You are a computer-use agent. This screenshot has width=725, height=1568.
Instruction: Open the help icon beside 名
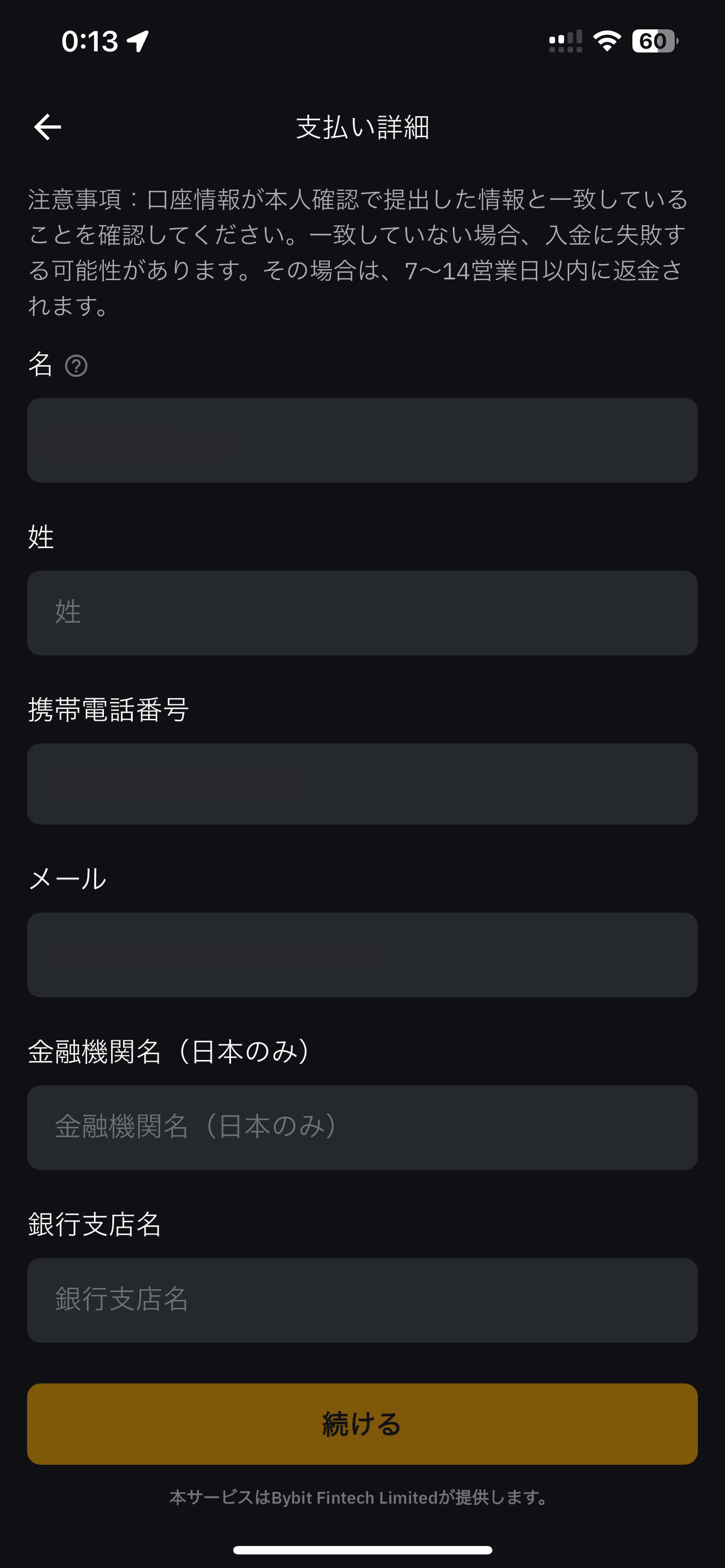76,366
